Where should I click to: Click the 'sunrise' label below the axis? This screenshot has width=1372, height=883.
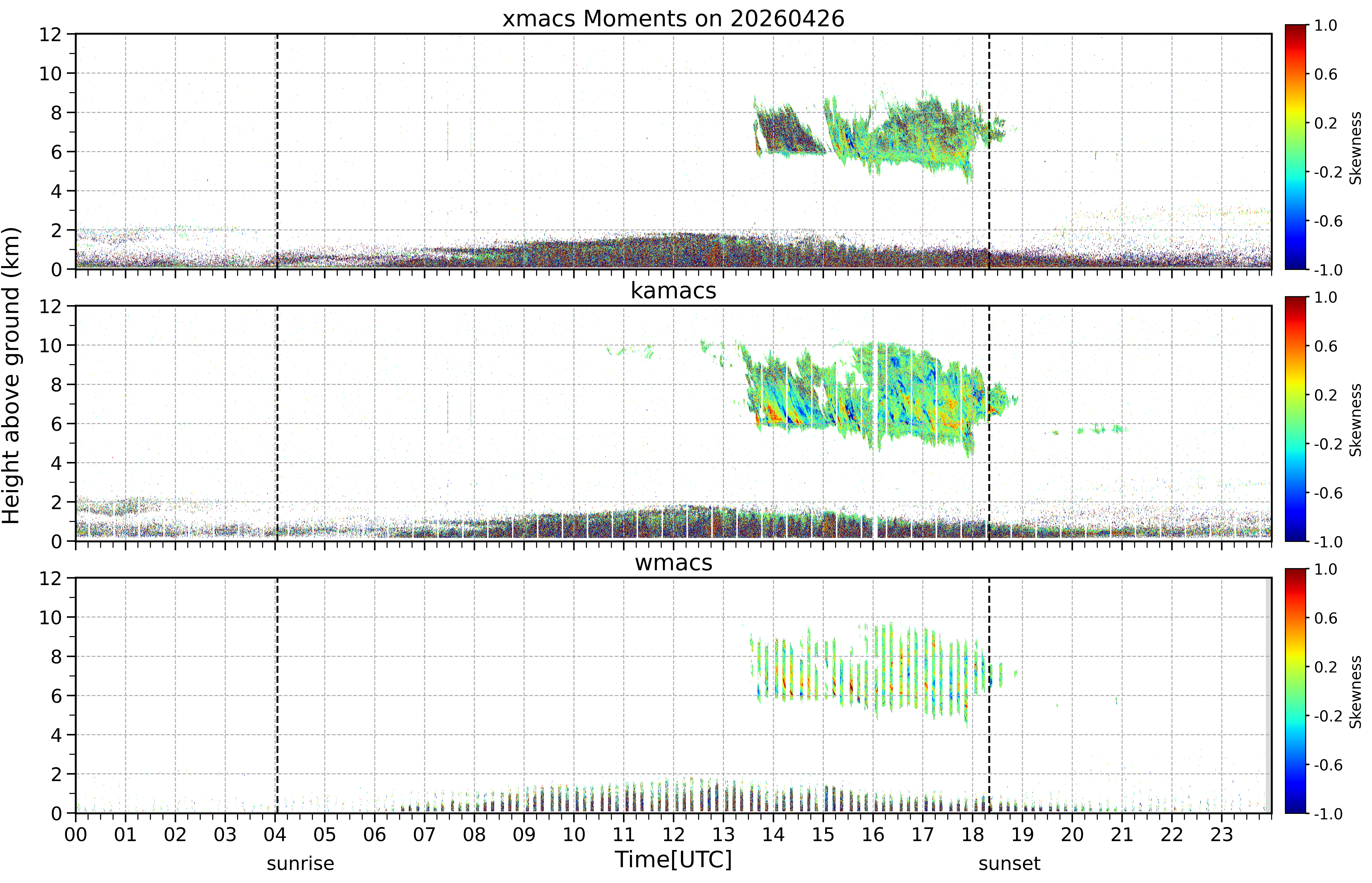click(x=300, y=863)
